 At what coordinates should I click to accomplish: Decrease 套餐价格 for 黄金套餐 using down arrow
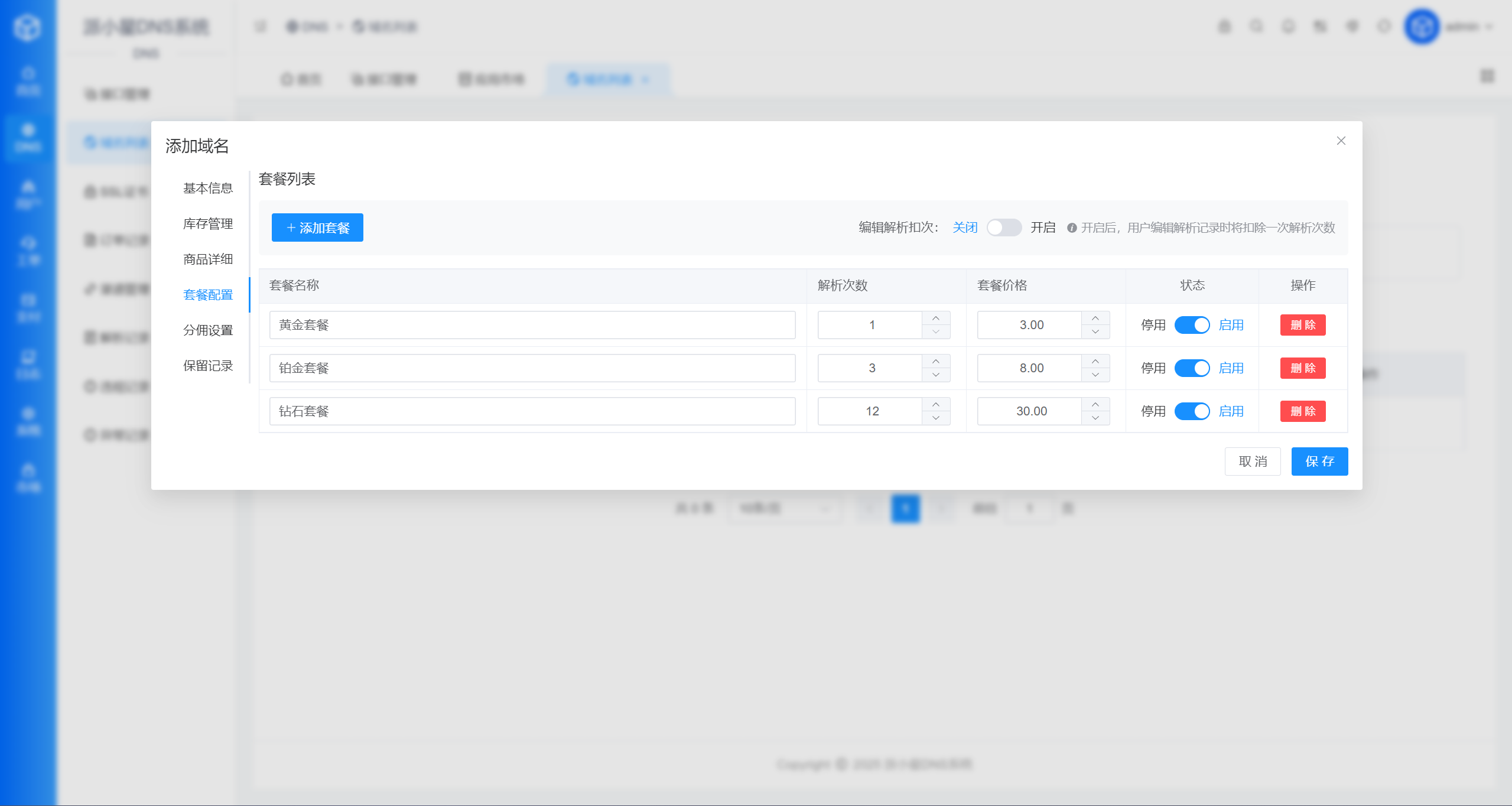[1095, 331]
